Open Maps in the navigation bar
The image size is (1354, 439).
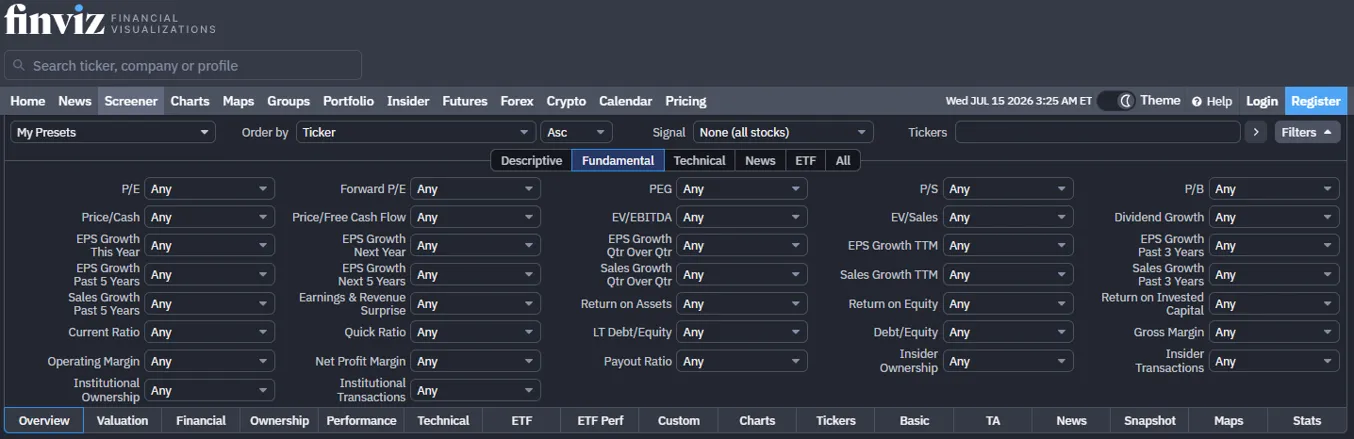[238, 101]
